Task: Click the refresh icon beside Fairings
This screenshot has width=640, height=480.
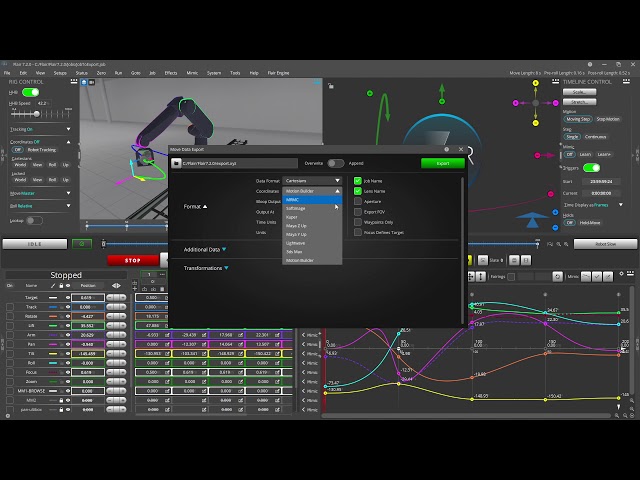Action: coord(558,277)
